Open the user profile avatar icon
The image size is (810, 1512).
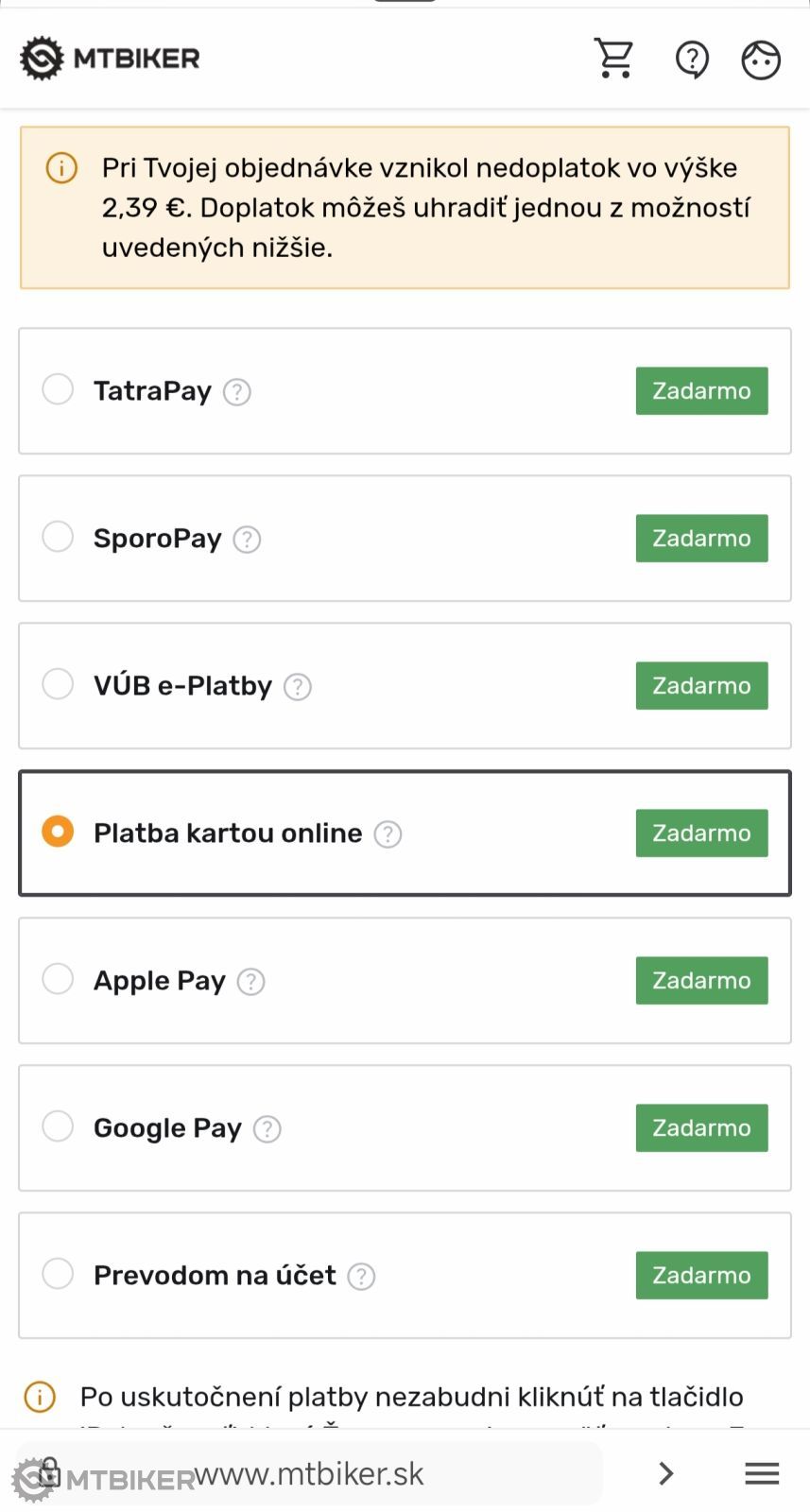761,60
